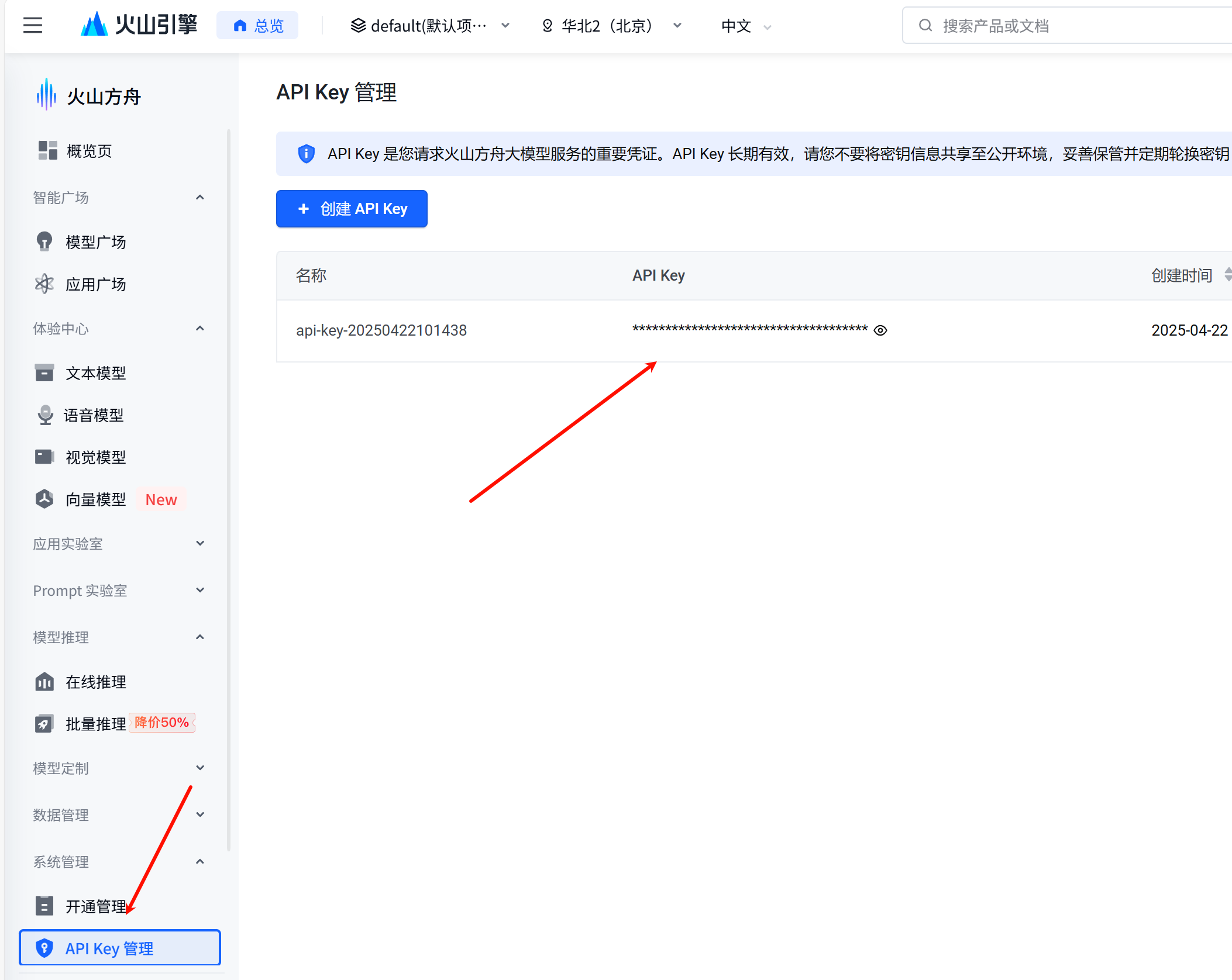
Task: Click the api-key-20250422101438 name cell
Action: point(381,330)
